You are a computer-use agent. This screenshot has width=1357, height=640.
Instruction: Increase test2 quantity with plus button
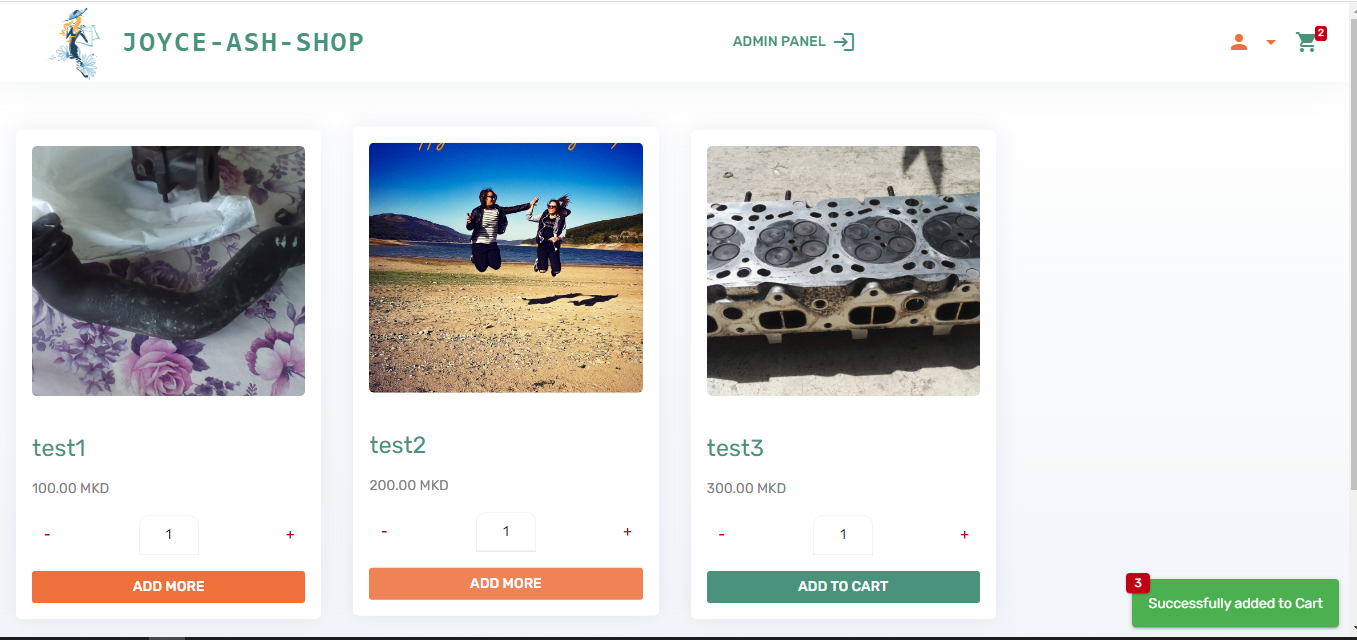[x=627, y=532]
